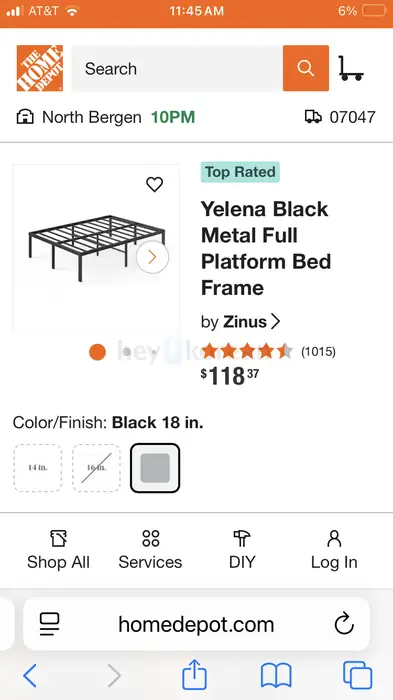Viewport: 393px width, 700px height.
Task: Select the crossed-out 16 in. option
Action: (x=96, y=468)
